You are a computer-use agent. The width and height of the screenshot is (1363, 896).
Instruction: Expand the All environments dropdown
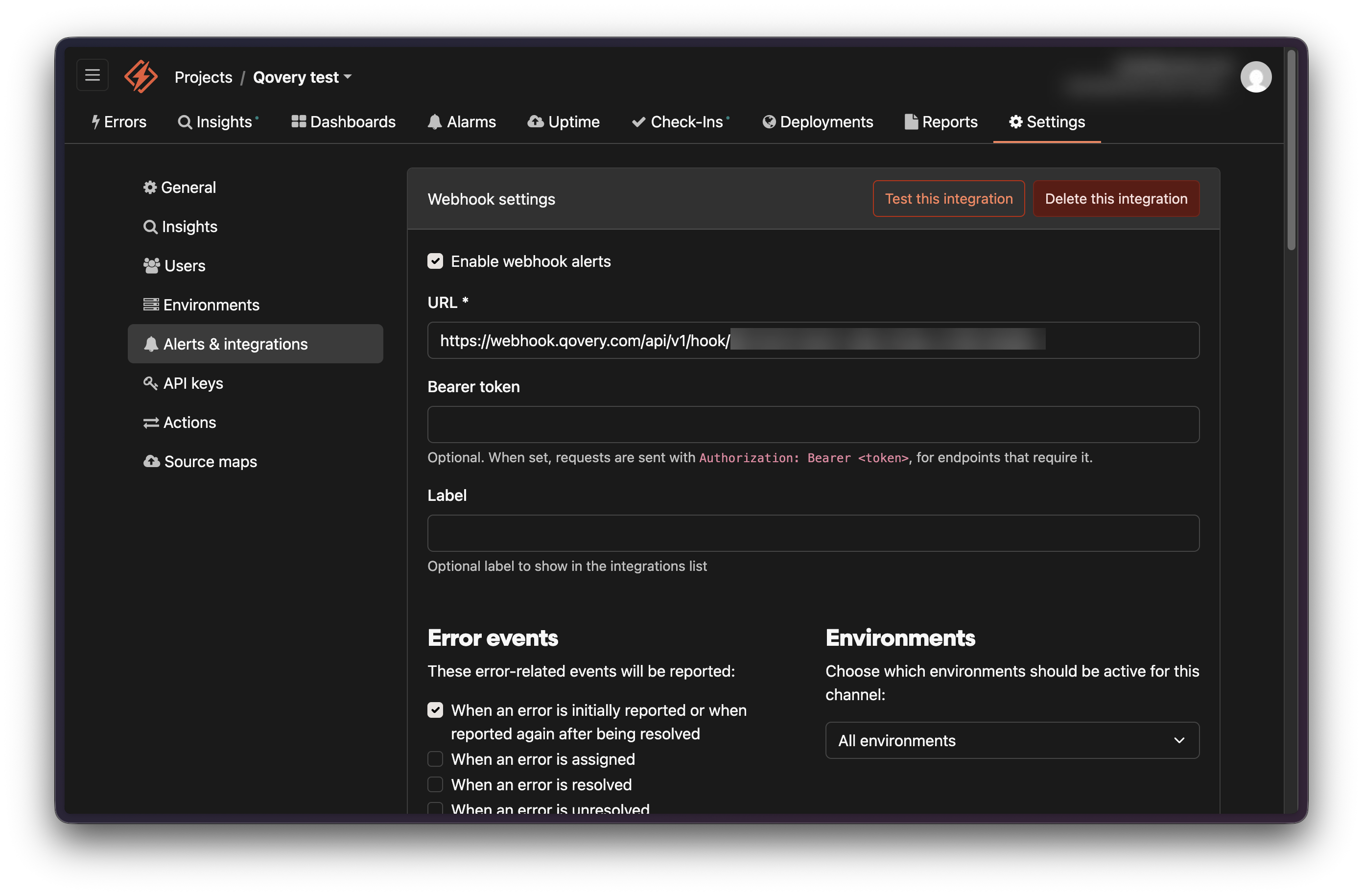coord(1012,741)
